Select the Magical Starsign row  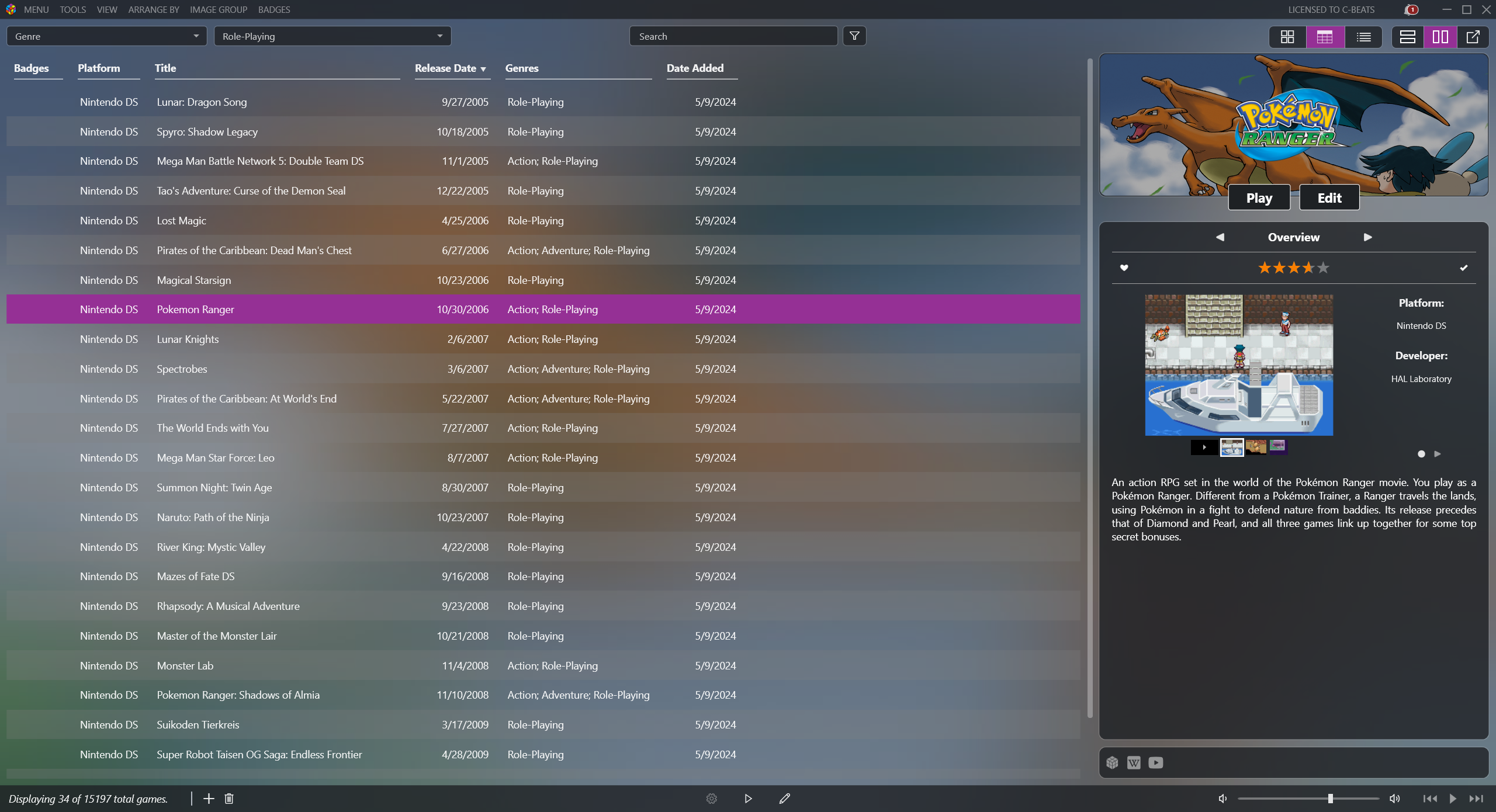(x=543, y=280)
